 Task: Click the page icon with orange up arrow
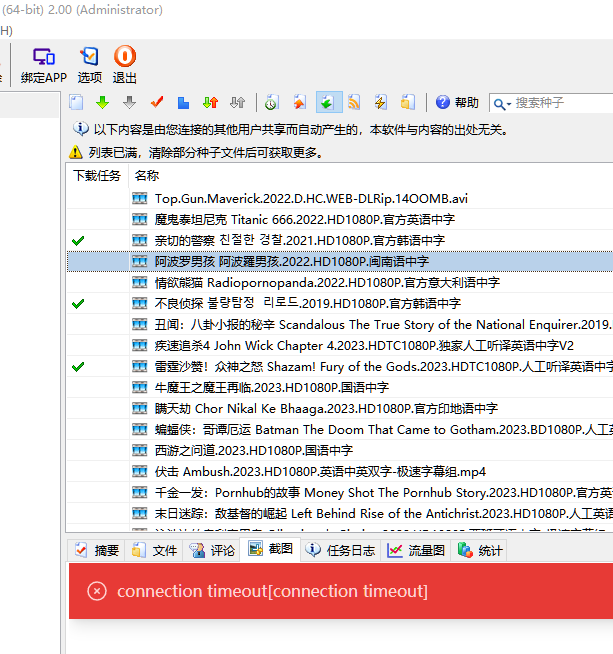(x=300, y=102)
